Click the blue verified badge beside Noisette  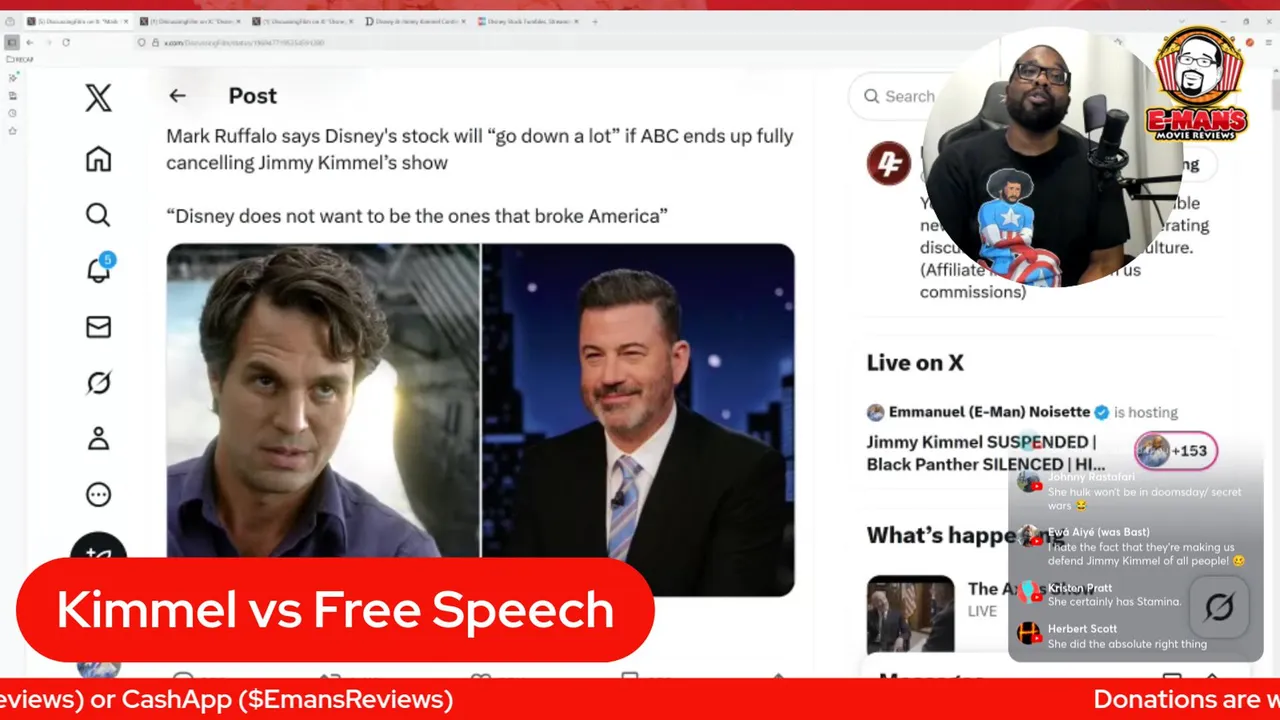pos(1102,412)
